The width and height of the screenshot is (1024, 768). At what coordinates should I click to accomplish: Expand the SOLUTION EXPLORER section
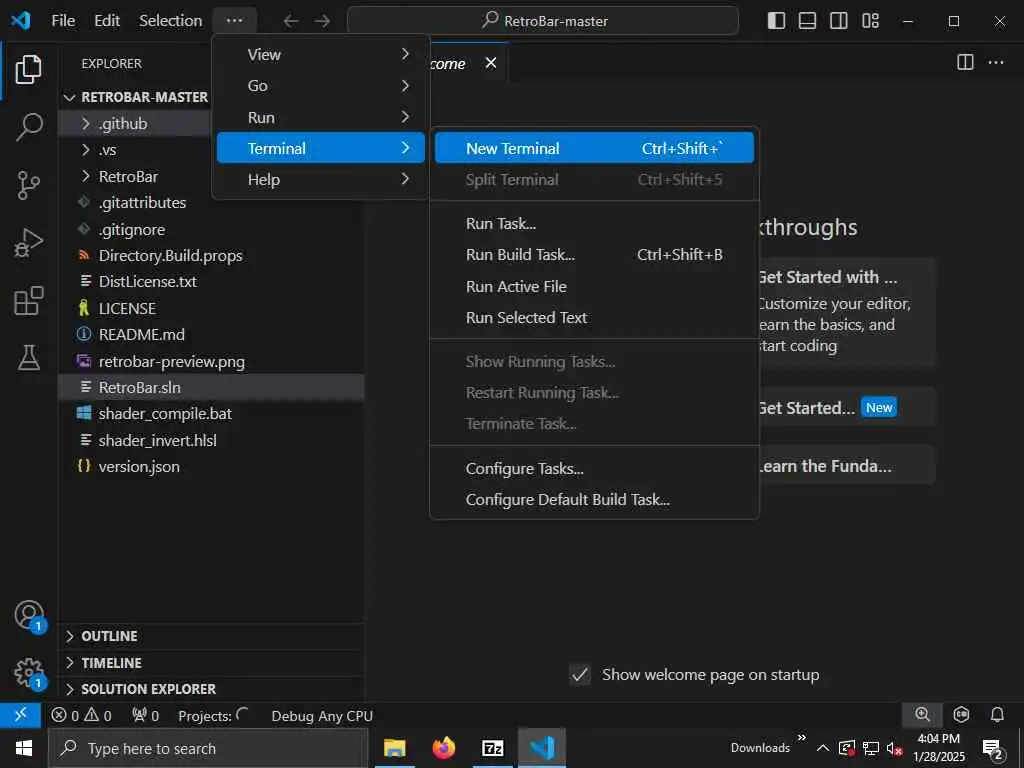212,688
